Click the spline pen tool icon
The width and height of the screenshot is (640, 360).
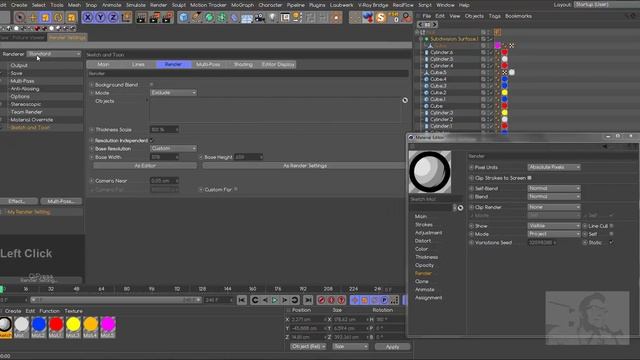click(197, 18)
